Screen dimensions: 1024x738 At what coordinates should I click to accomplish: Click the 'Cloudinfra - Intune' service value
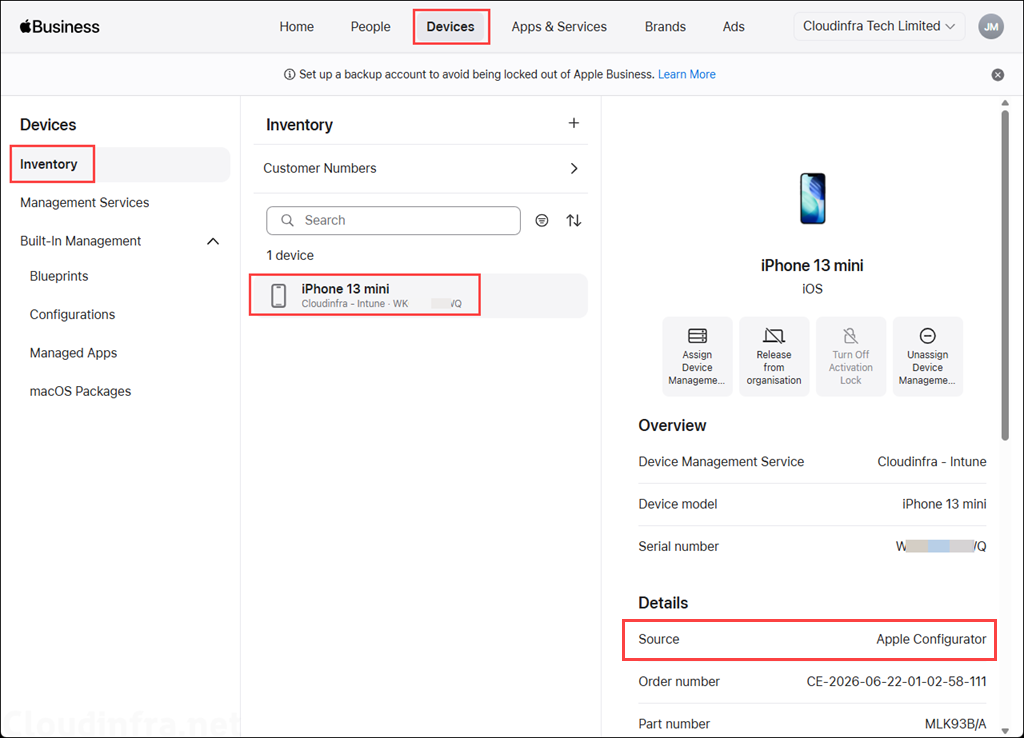[x=931, y=462]
